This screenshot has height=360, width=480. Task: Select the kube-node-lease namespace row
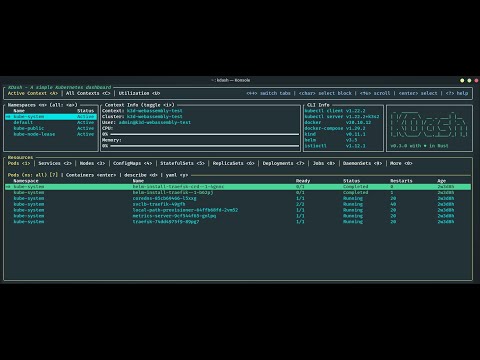pos(51,134)
